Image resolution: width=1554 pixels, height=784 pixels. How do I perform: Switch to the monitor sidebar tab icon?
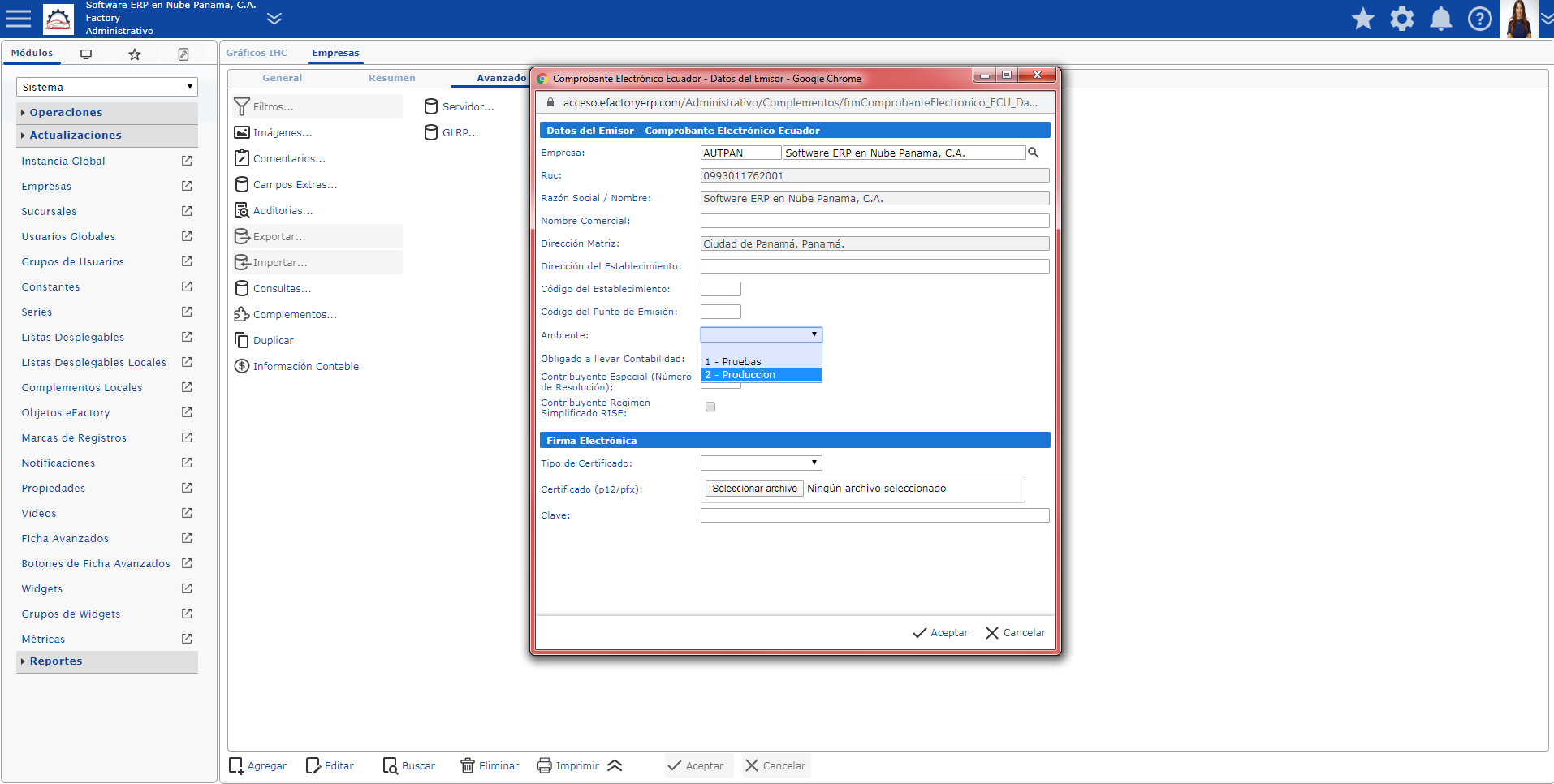86,54
